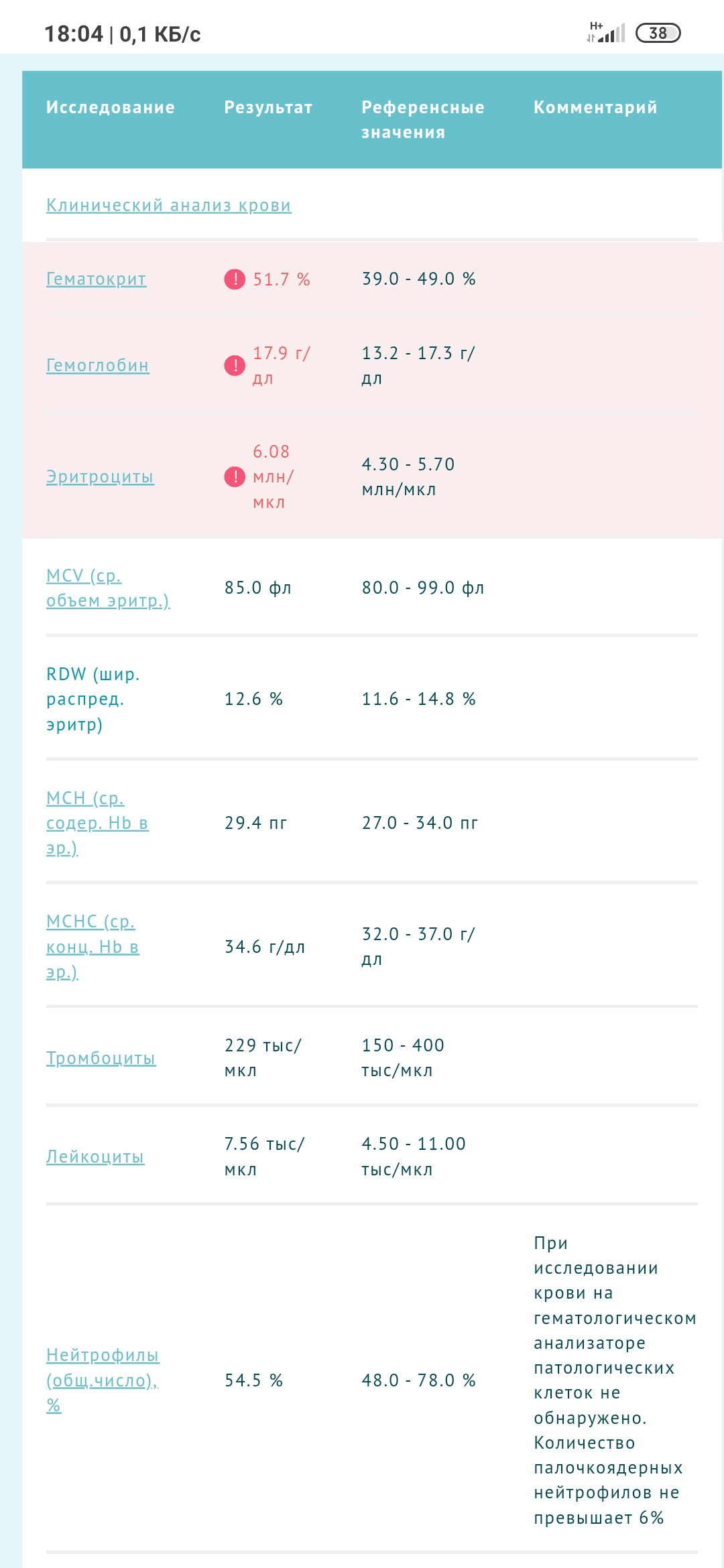The image size is (724, 1568).
Task: Tap the red alert icon beside Гематокрит result
Action: click(235, 279)
